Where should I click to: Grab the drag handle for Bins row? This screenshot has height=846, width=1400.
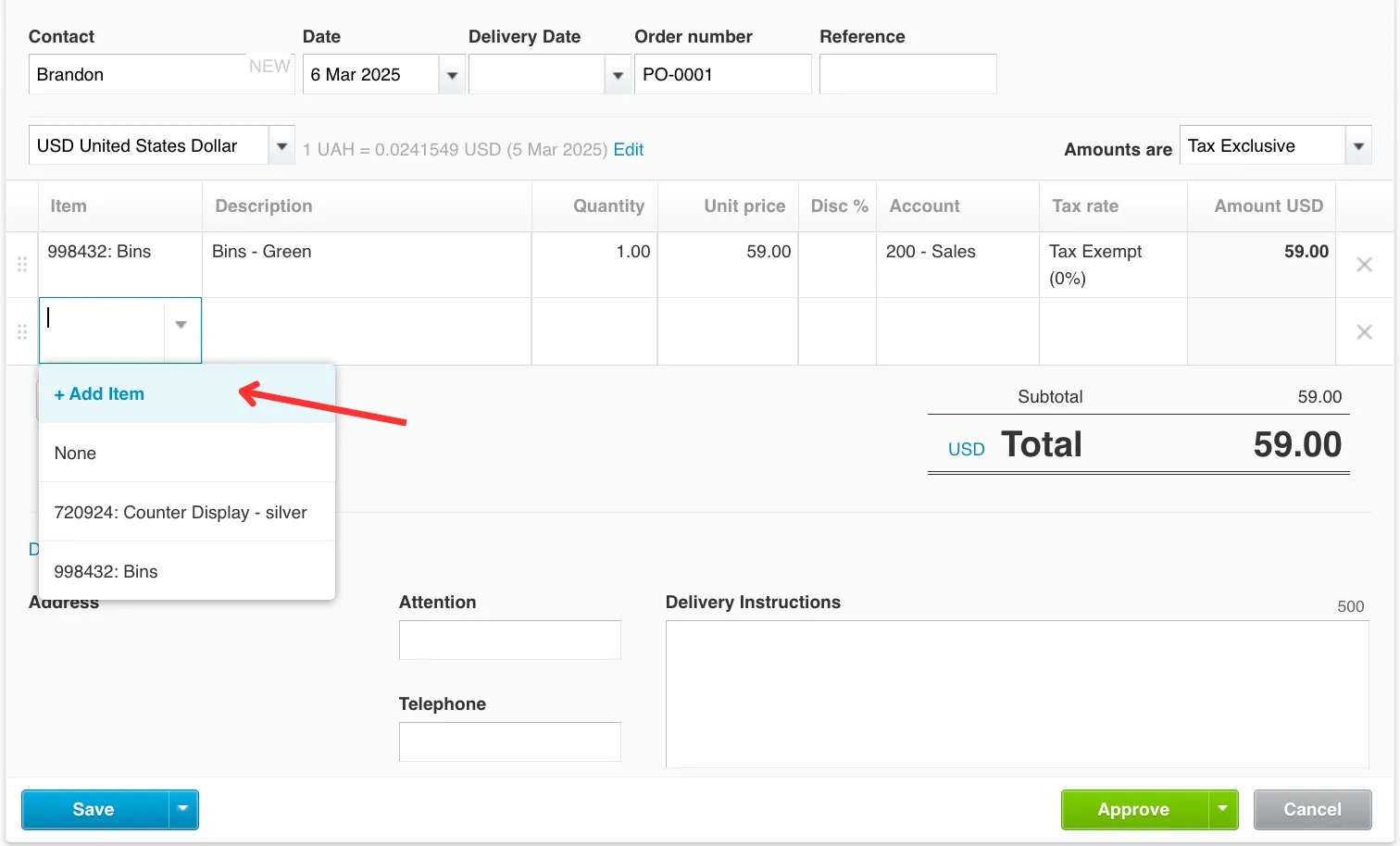22,265
